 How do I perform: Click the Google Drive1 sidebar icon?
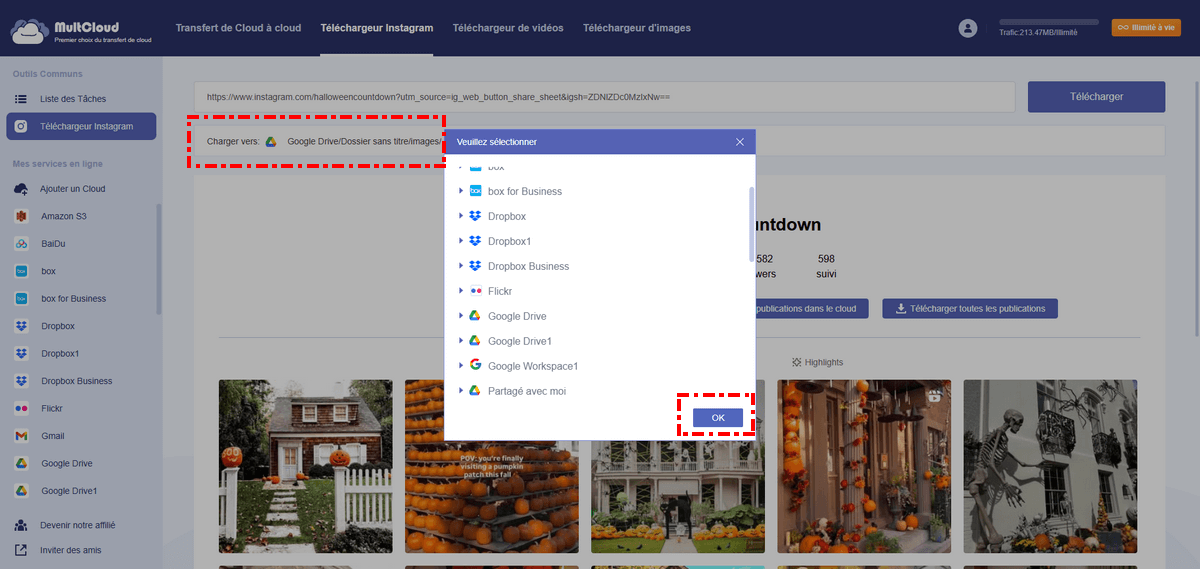pyautogui.click(x=21, y=491)
